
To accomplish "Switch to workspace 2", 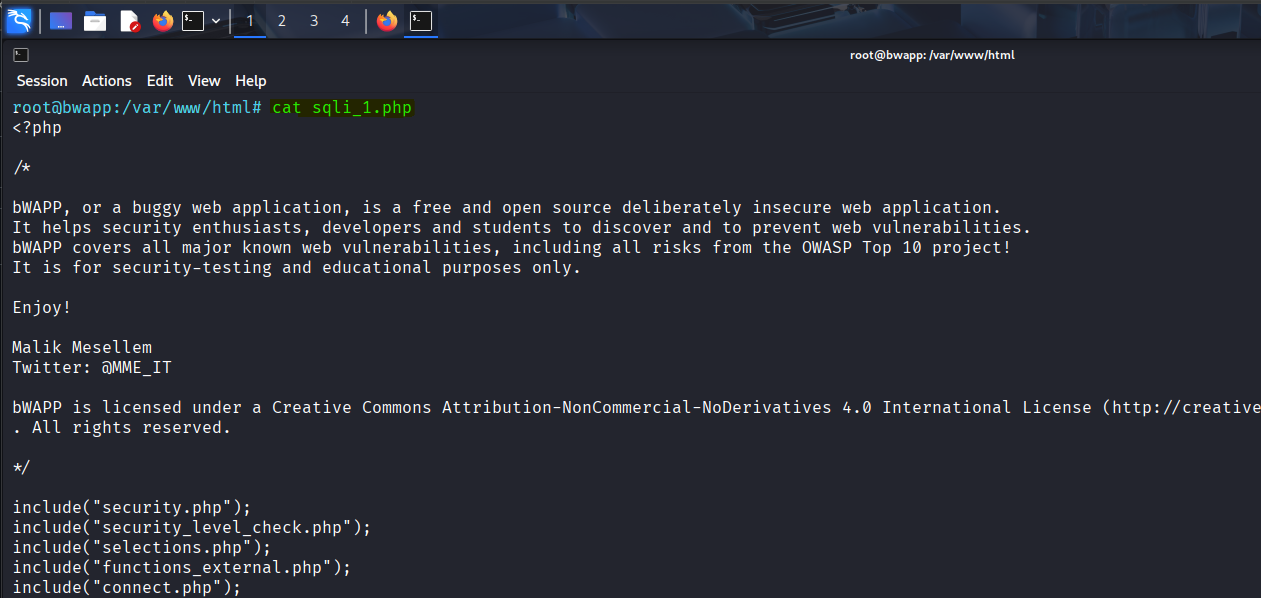I will pyautogui.click(x=282, y=21).
